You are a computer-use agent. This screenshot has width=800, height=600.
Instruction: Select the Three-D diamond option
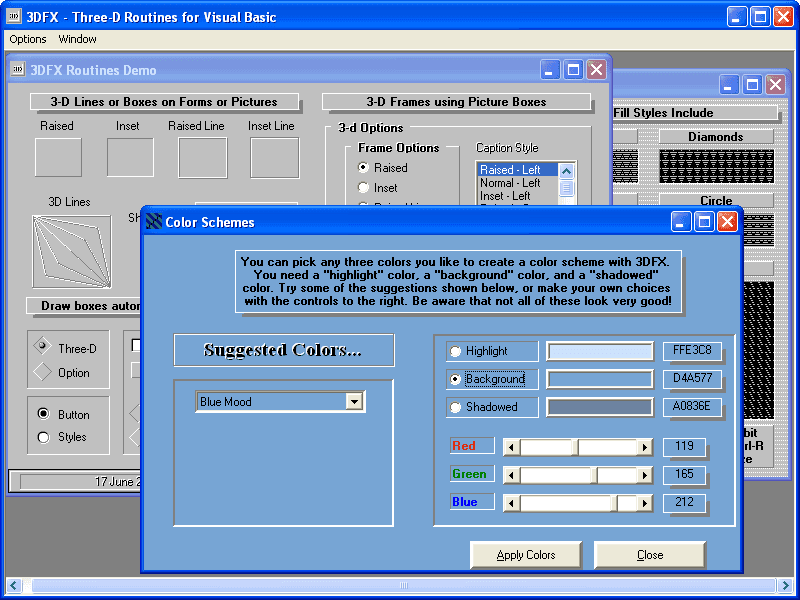pyautogui.click(x=42, y=346)
